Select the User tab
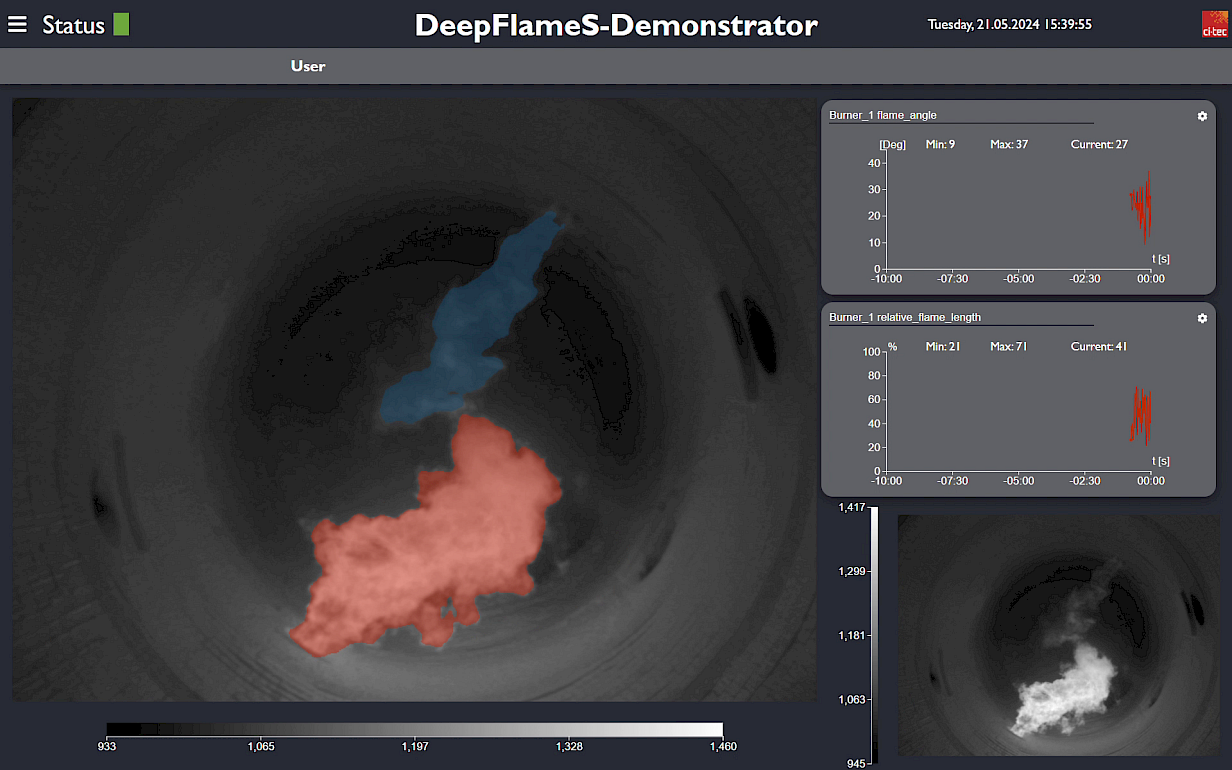This screenshot has height=770, width=1232. (308, 66)
